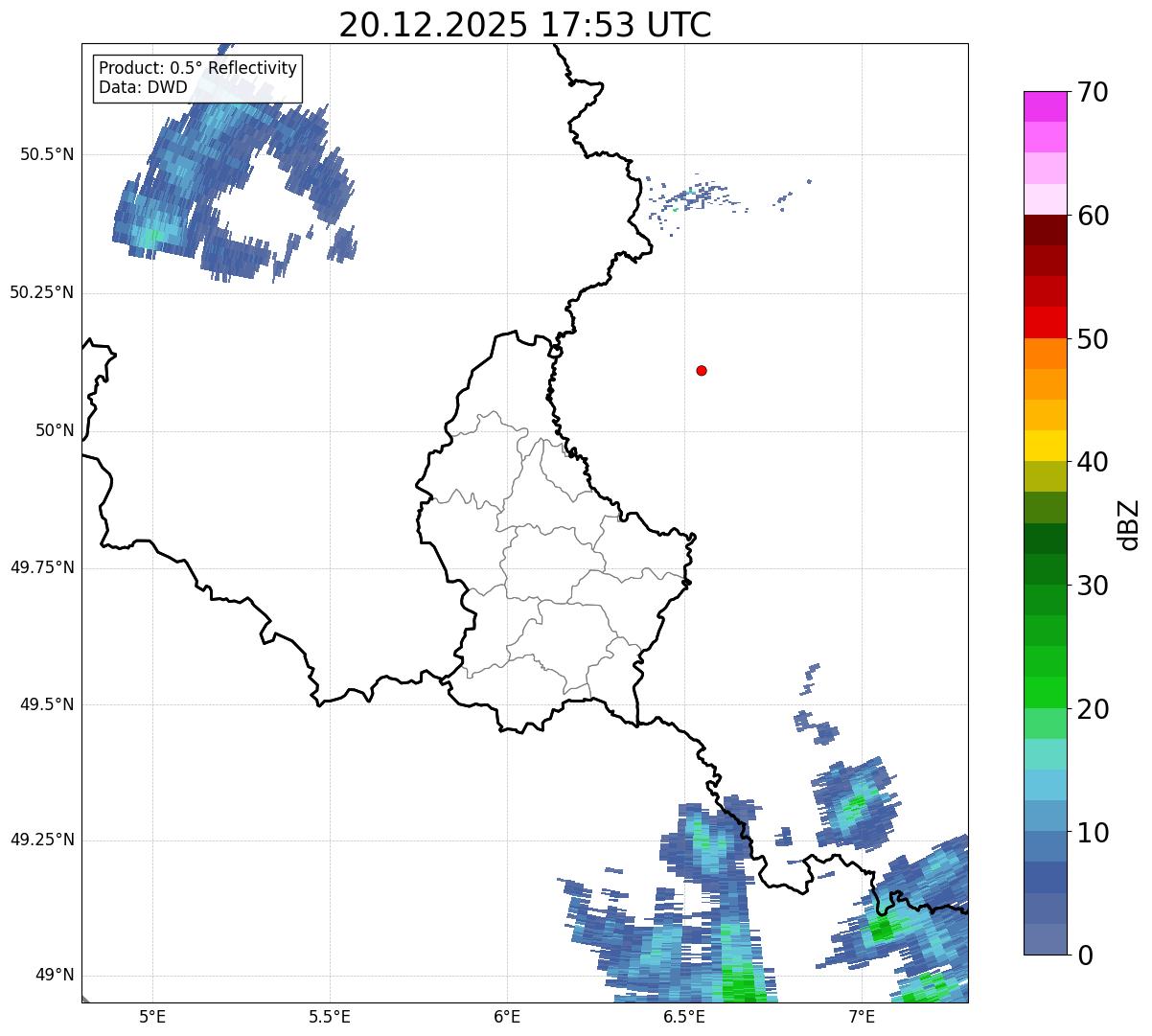Click the latitude label 50.5°N
1152x1036 pixels.
[47, 154]
